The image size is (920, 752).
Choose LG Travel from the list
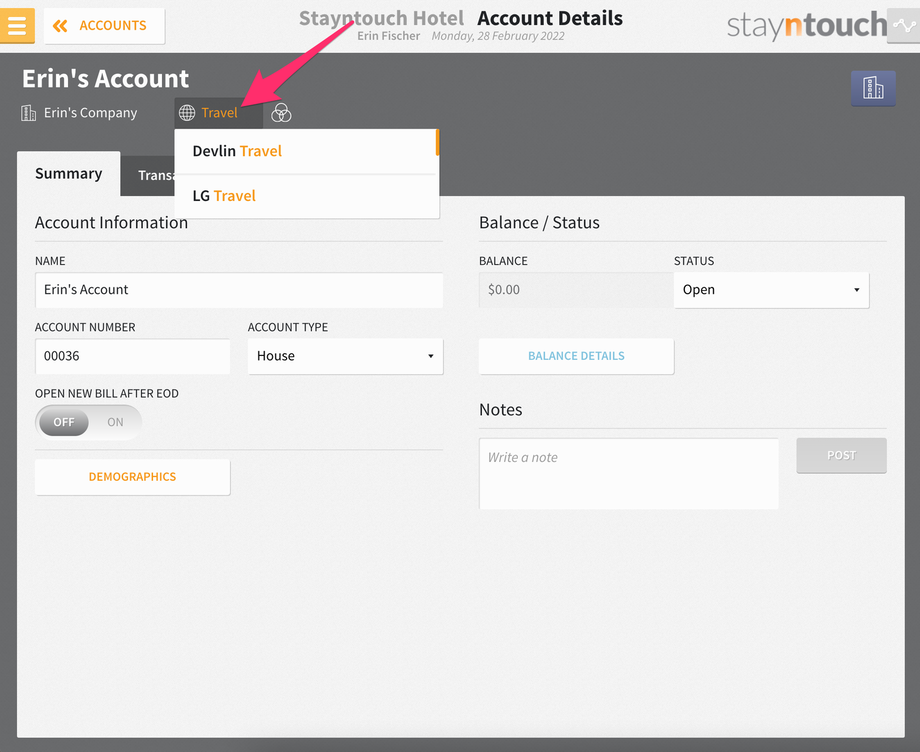(306, 196)
